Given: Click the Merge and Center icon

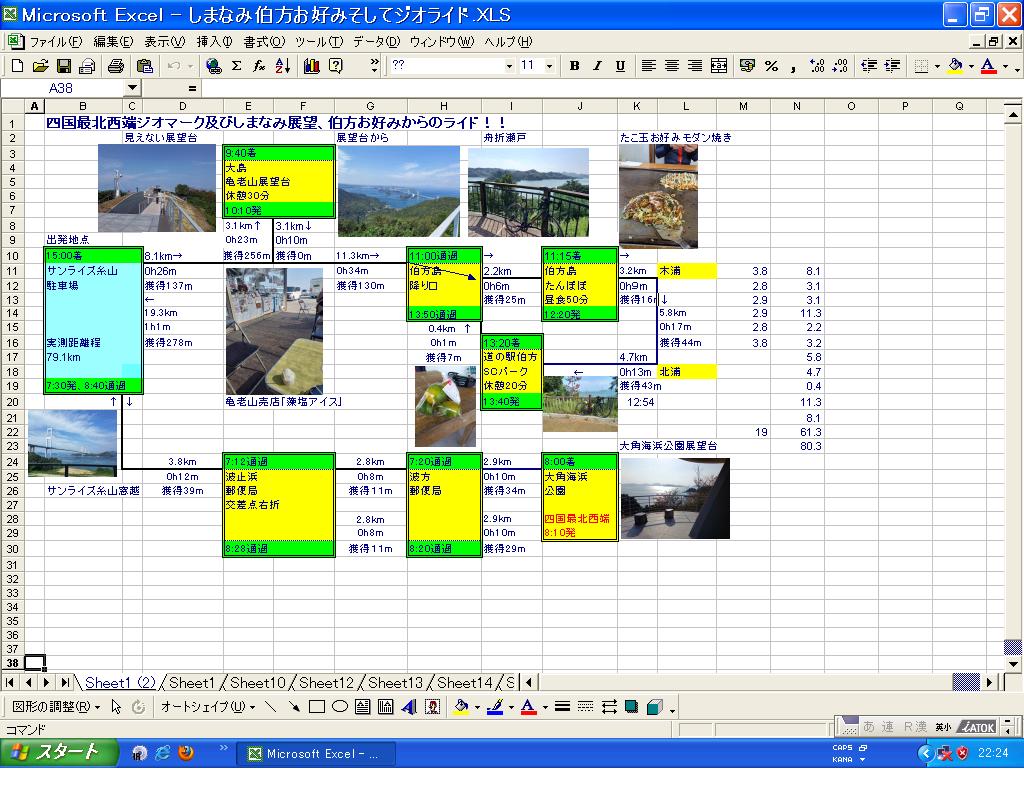Looking at the screenshot, I should click(x=719, y=66).
